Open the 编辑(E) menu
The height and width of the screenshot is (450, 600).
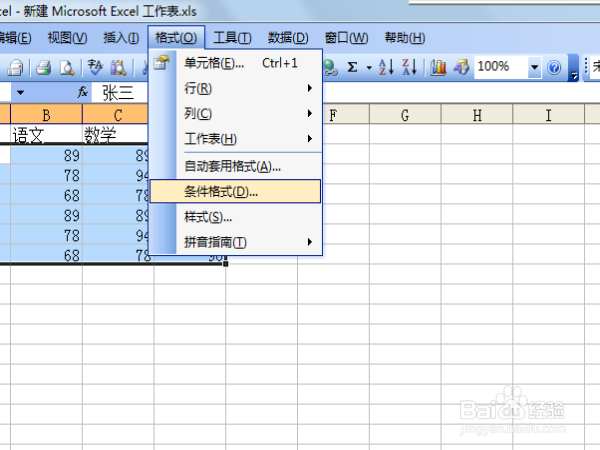click(15, 38)
